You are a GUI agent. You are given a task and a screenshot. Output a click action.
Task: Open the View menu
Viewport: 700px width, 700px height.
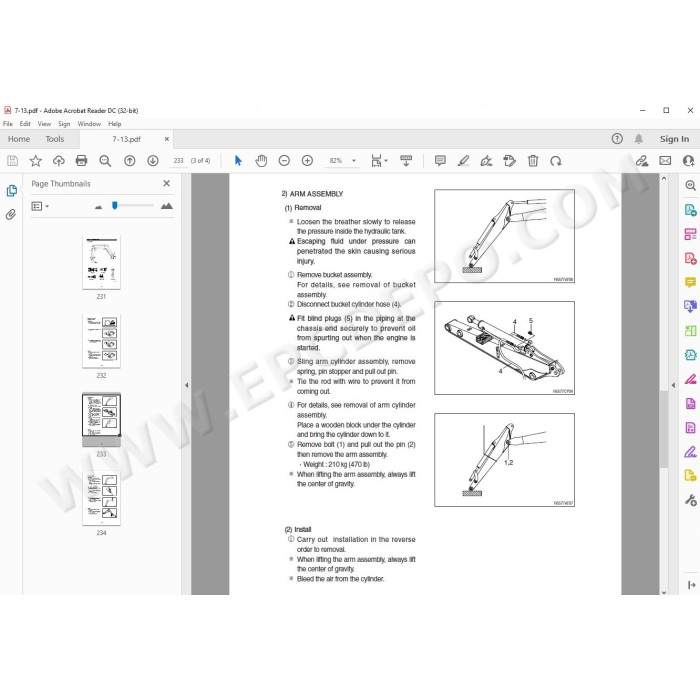pyautogui.click(x=44, y=124)
